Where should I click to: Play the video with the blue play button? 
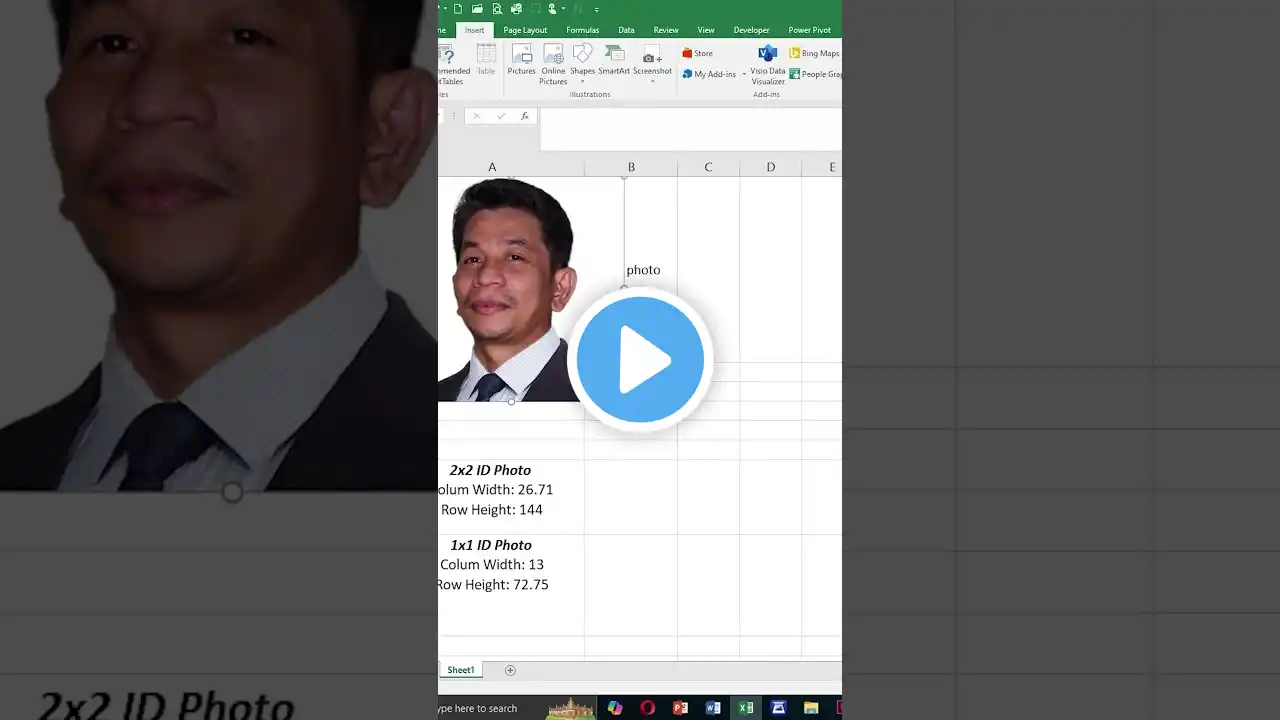[640, 360]
